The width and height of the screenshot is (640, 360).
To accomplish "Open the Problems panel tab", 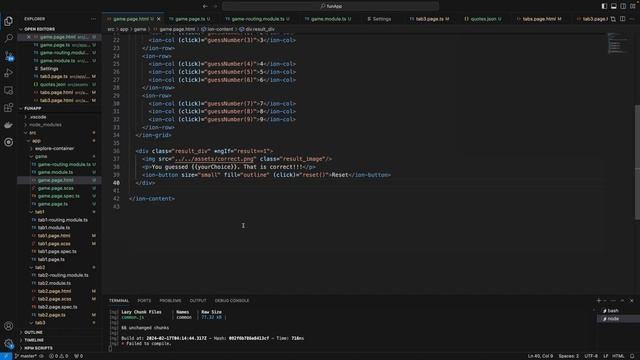I will pyautogui.click(x=170, y=300).
